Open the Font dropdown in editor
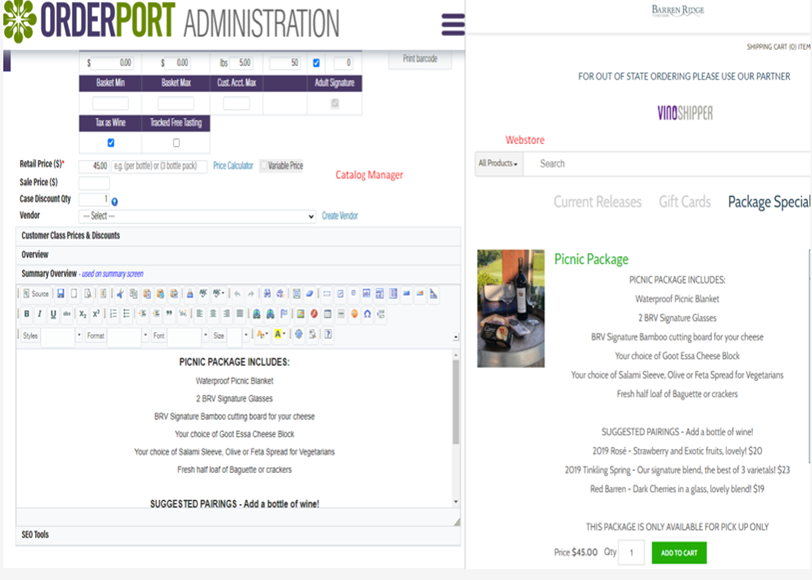This screenshot has width=812, height=580. click(180, 336)
